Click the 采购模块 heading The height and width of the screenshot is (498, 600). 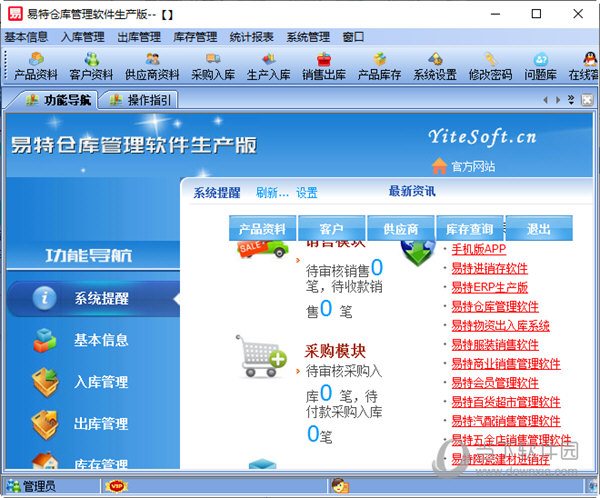click(335, 351)
